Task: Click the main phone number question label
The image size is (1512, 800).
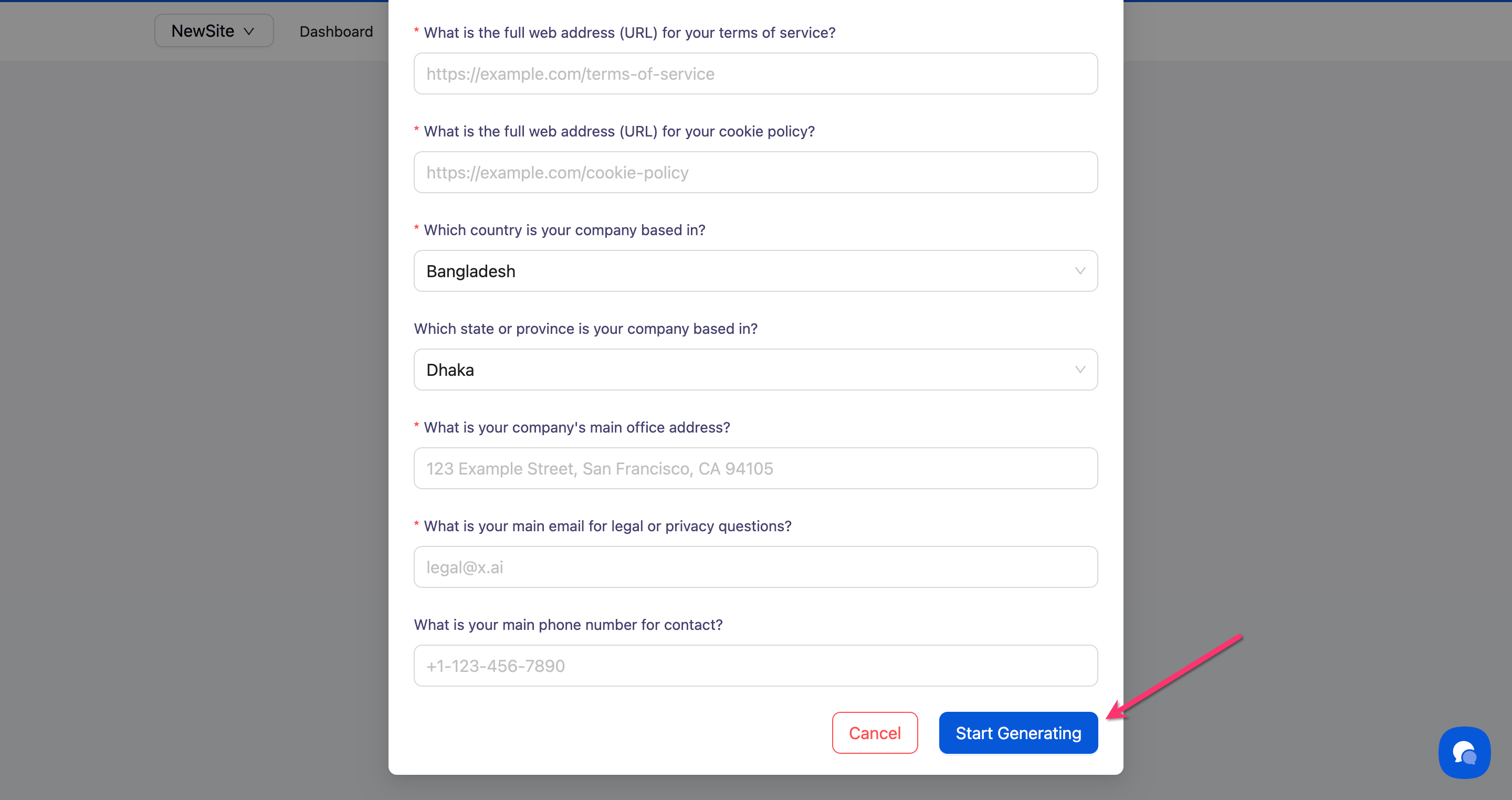Action: pos(568,625)
